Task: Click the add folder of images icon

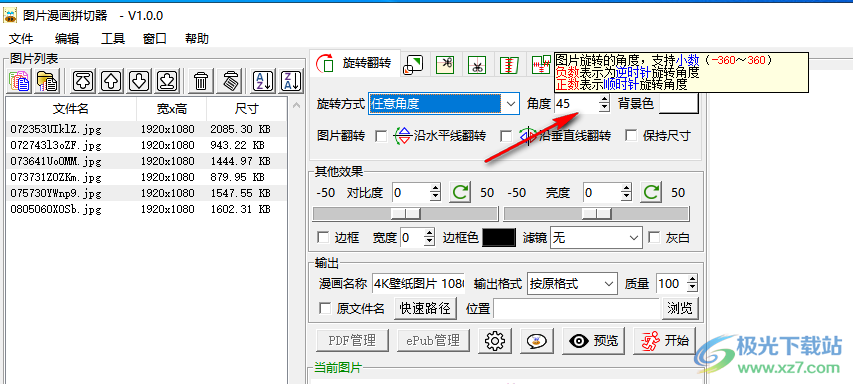Action: coord(47,81)
